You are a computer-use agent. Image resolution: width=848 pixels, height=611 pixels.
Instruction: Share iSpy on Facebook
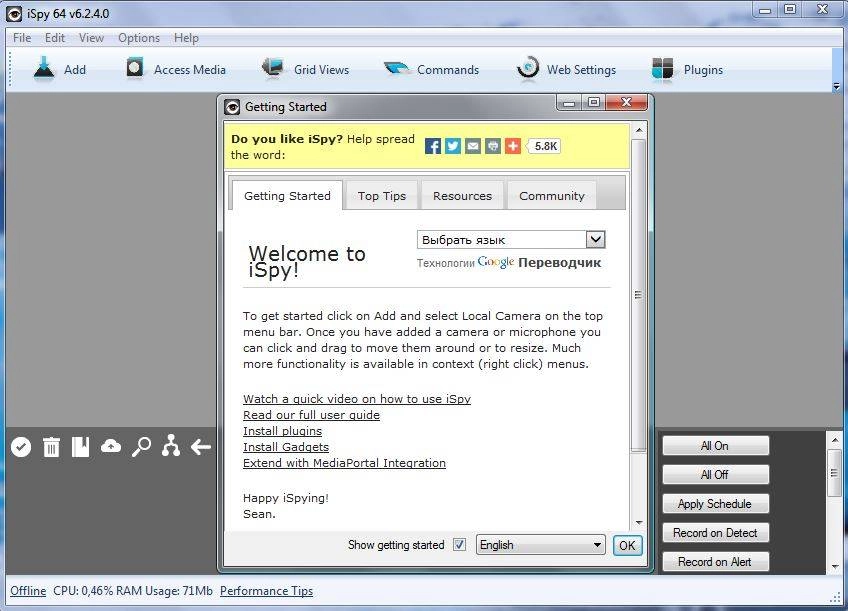pyautogui.click(x=433, y=146)
